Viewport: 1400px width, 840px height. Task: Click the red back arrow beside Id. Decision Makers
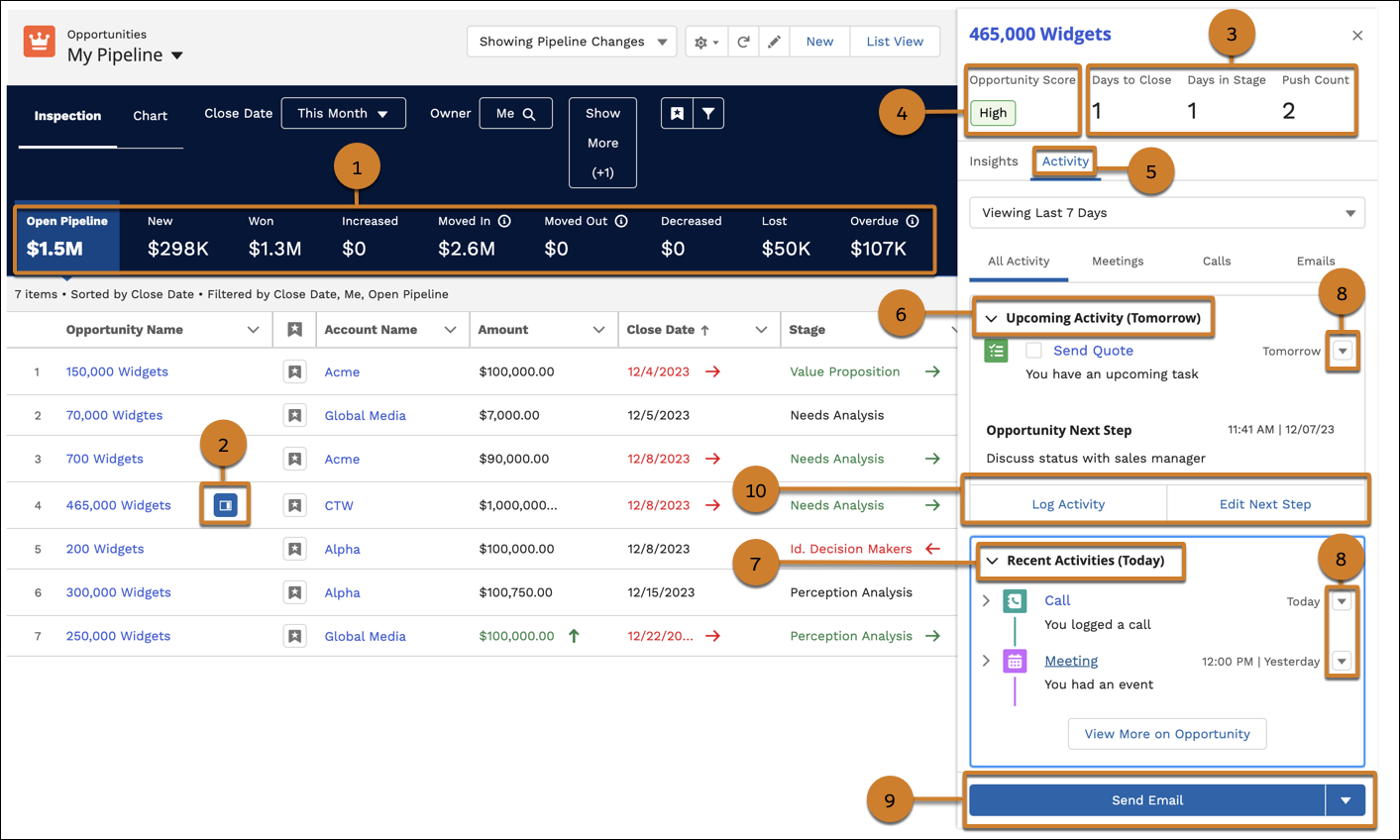point(932,549)
